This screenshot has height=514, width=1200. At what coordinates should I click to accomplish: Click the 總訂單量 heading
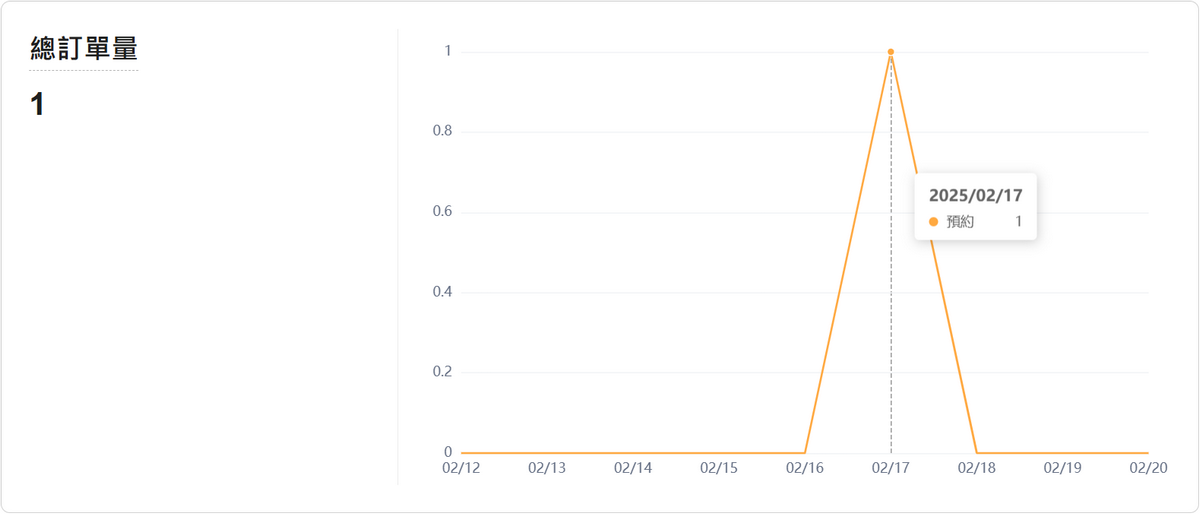click(83, 49)
